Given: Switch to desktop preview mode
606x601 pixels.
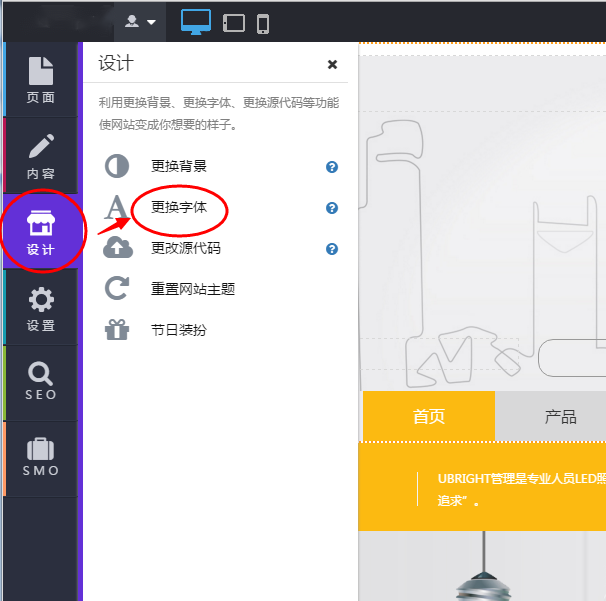Looking at the screenshot, I should point(196,22).
